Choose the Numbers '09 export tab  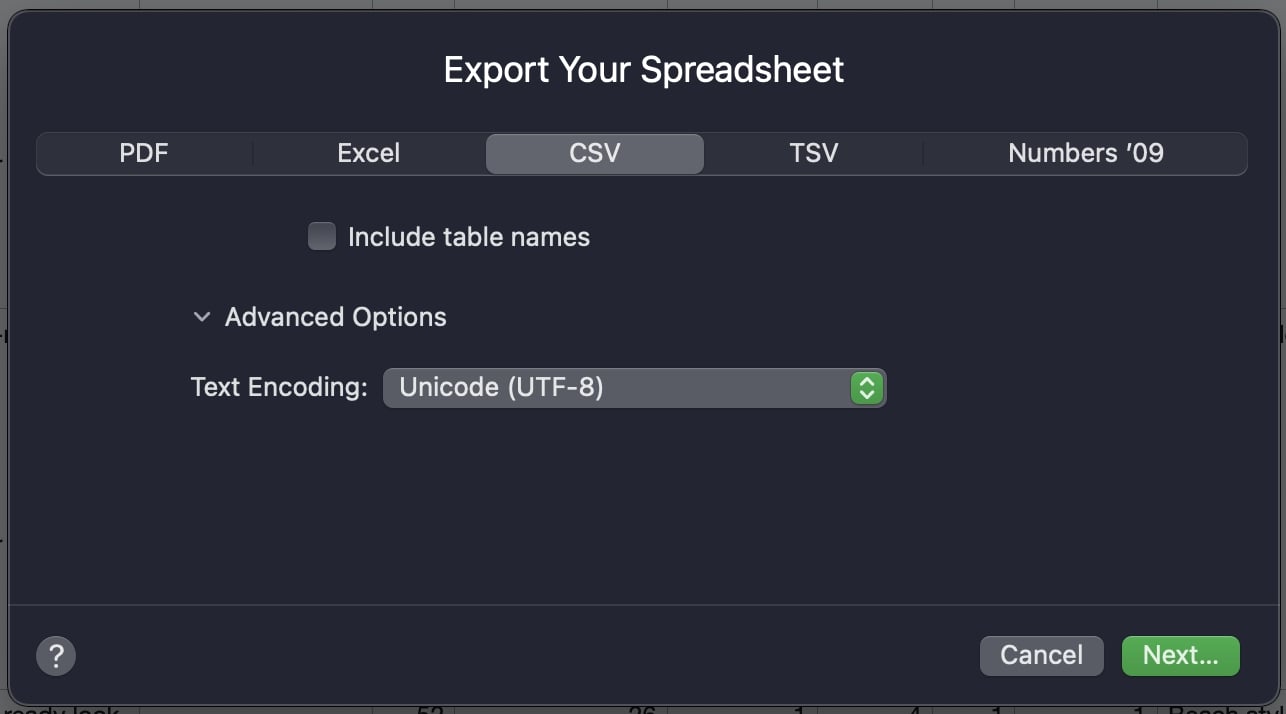pos(1085,153)
